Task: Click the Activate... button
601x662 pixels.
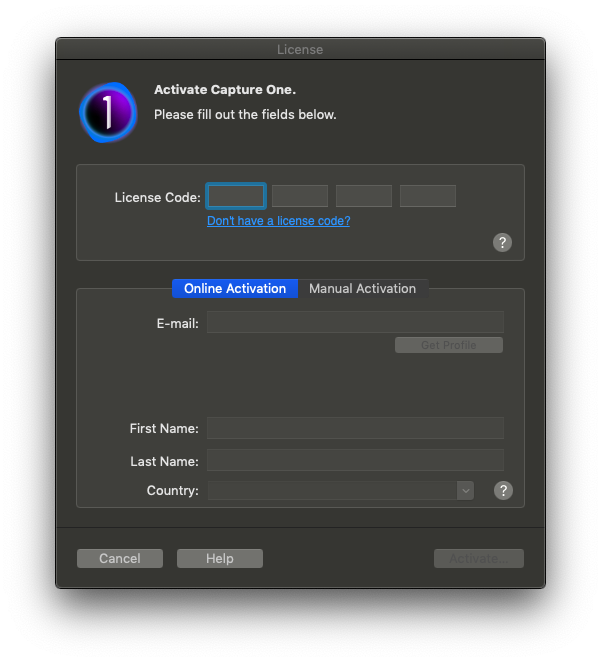Action: click(x=479, y=559)
